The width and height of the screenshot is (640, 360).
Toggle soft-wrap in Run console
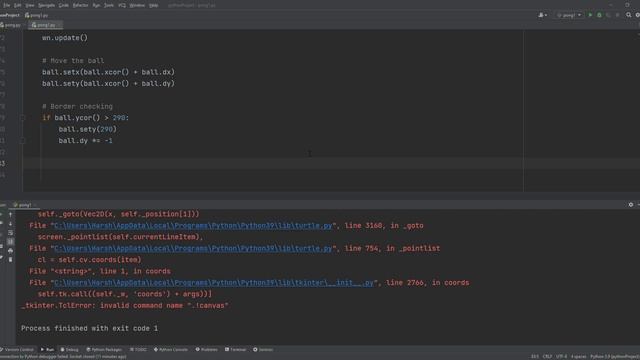[11, 233]
